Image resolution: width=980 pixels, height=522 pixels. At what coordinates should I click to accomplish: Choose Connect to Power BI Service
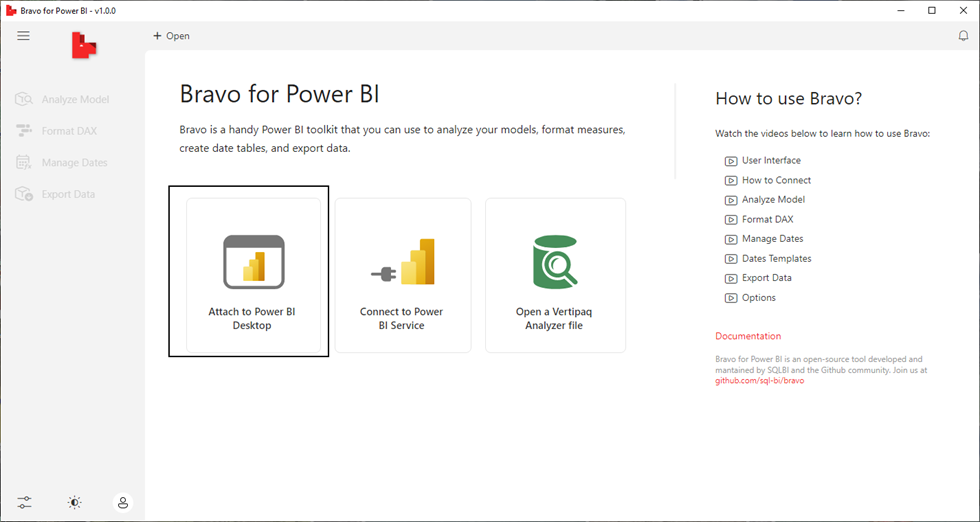tap(402, 275)
